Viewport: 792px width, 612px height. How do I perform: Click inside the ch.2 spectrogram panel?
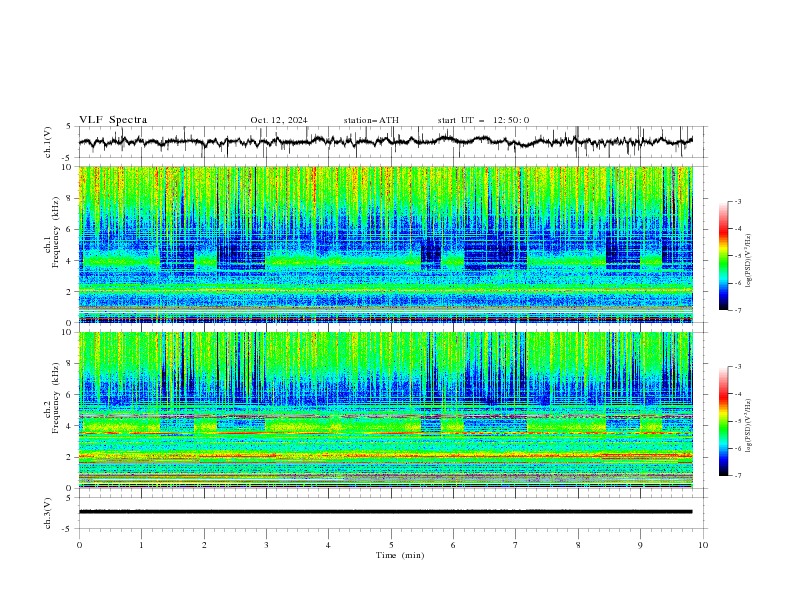[x=386, y=410]
